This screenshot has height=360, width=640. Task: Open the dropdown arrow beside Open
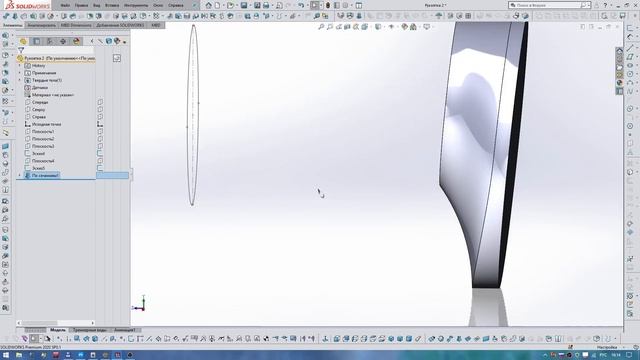pos(236,6)
